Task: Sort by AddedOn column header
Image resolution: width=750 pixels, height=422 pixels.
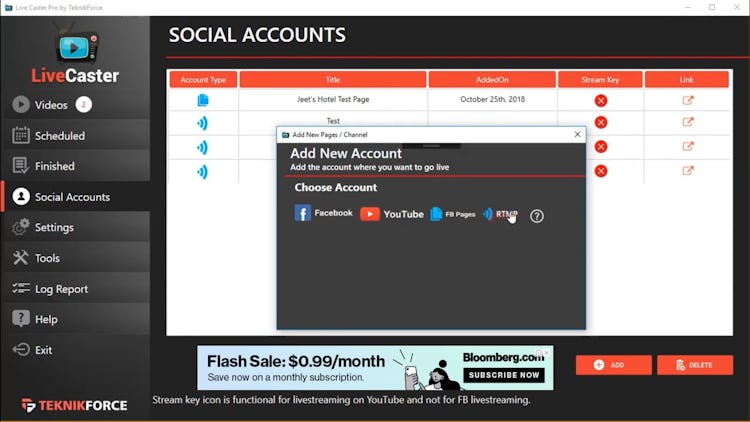Action: pos(492,80)
